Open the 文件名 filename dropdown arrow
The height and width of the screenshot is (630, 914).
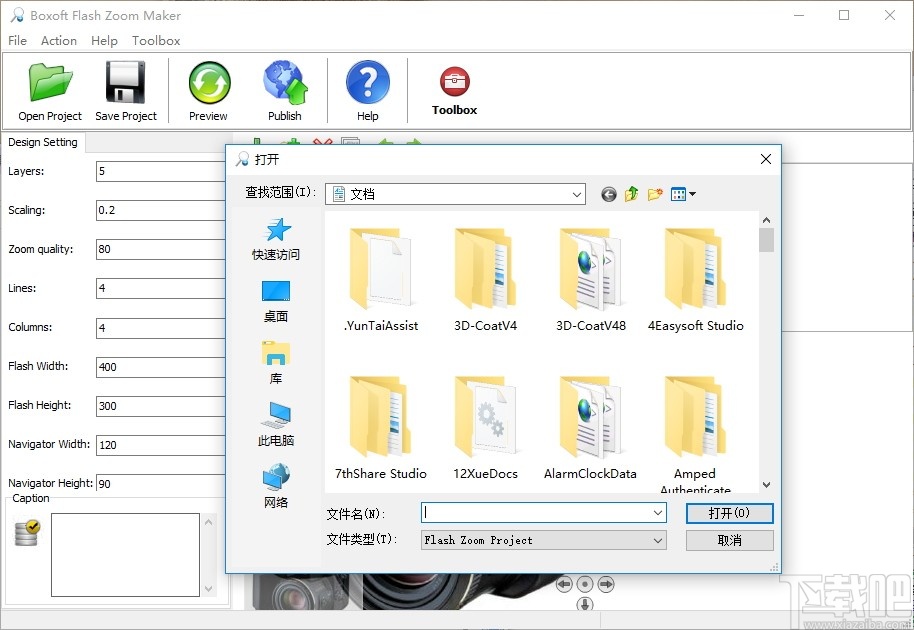point(658,512)
